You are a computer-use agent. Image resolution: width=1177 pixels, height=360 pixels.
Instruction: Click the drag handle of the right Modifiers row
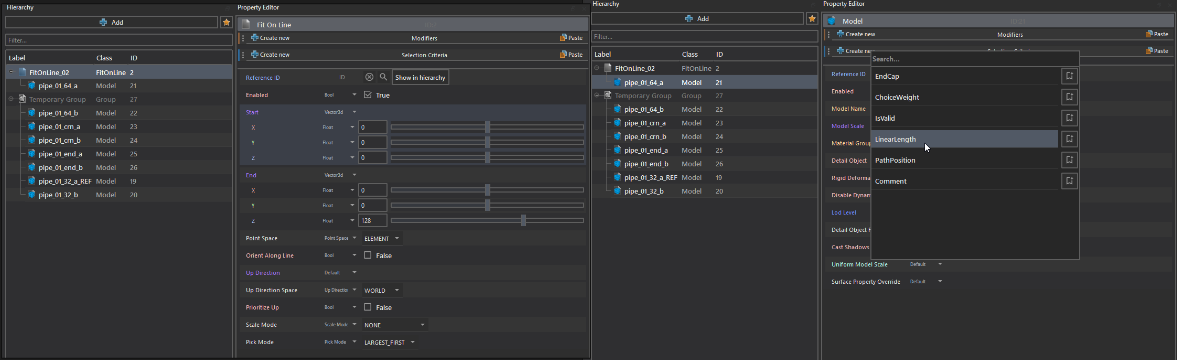click(x=829, y=34)
